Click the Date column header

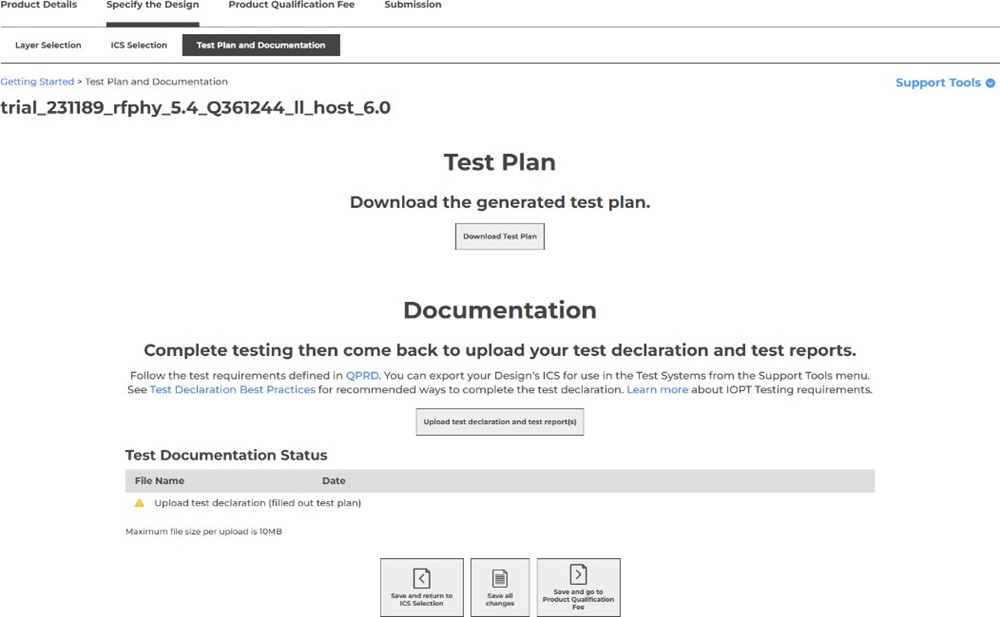point(334,481)
